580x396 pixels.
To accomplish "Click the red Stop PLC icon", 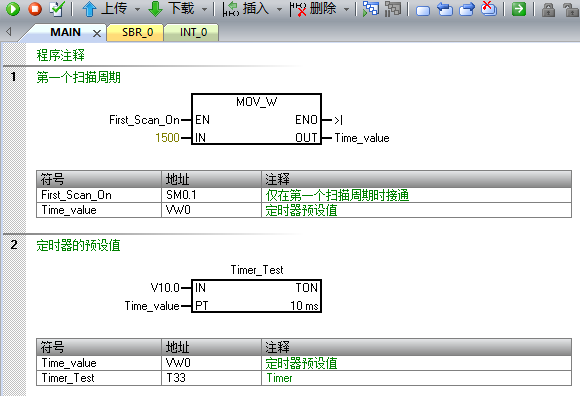I will point(35,9).
